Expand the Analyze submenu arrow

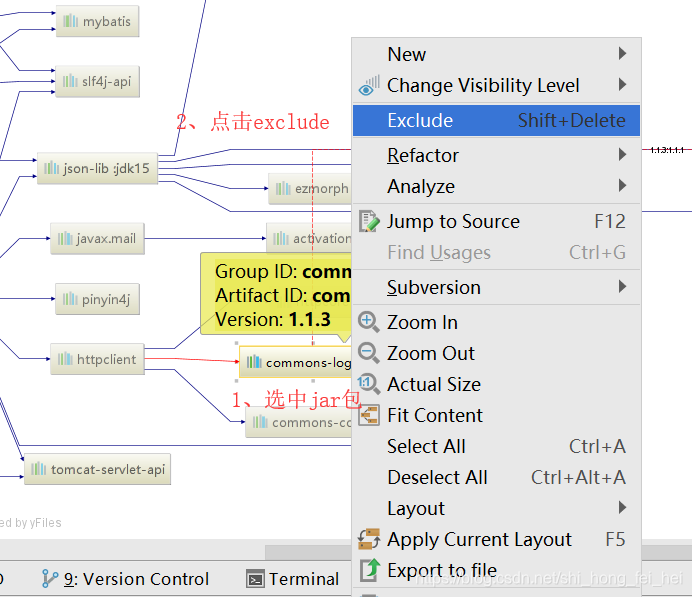(622, 185)
